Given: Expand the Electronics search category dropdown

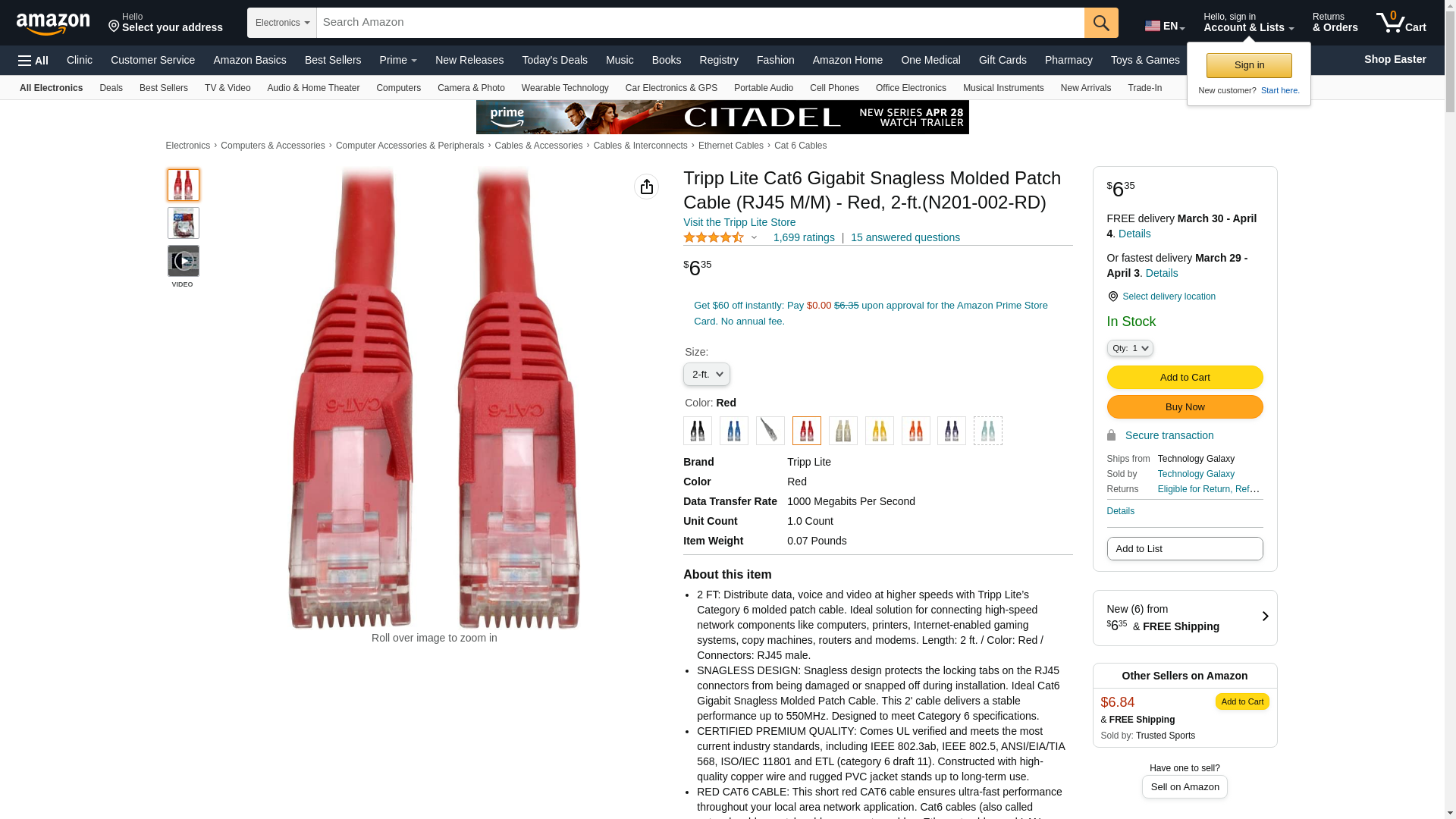Looking at the screenshot, I should tap(282, 23).
